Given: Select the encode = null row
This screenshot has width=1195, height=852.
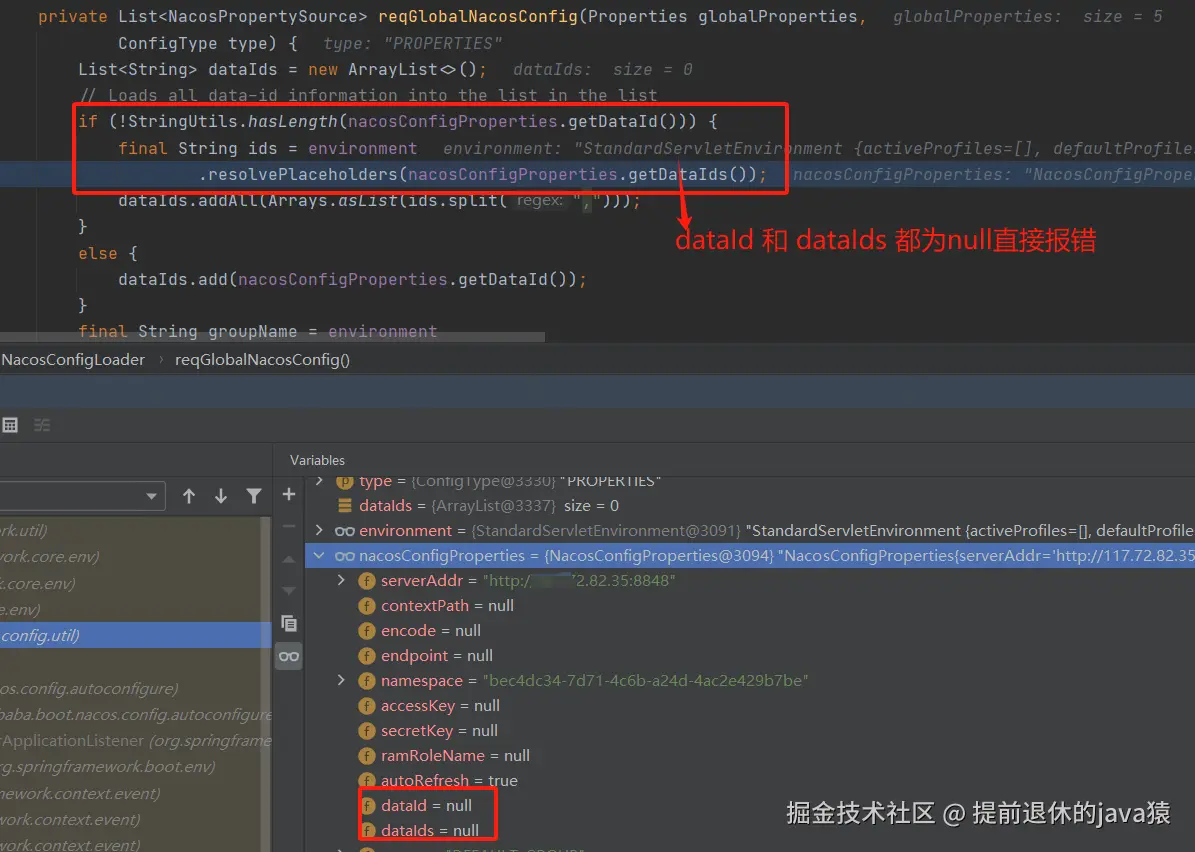Looking at the screenshot, I should [750, 630].
